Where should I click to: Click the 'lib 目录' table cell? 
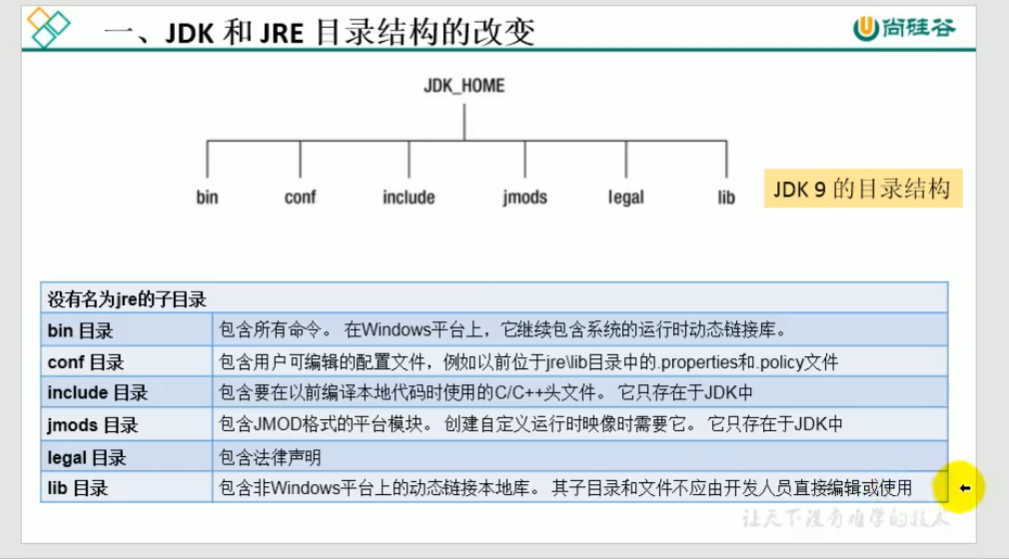tap(126, 489)
